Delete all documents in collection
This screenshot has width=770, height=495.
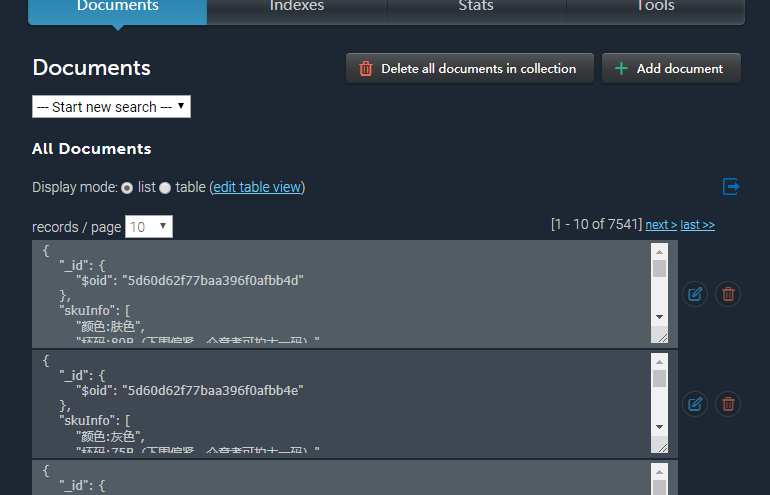[470, 68]
